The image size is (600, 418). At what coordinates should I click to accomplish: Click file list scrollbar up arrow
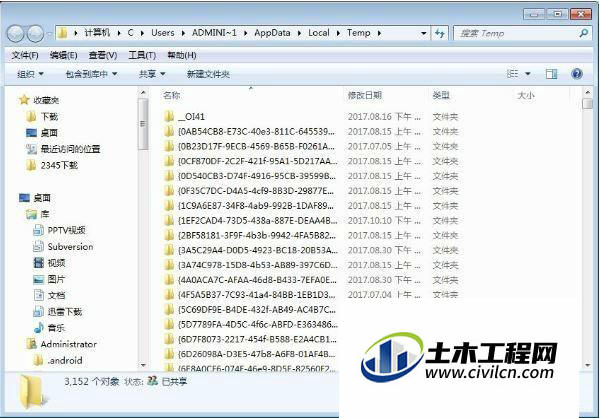587,93
